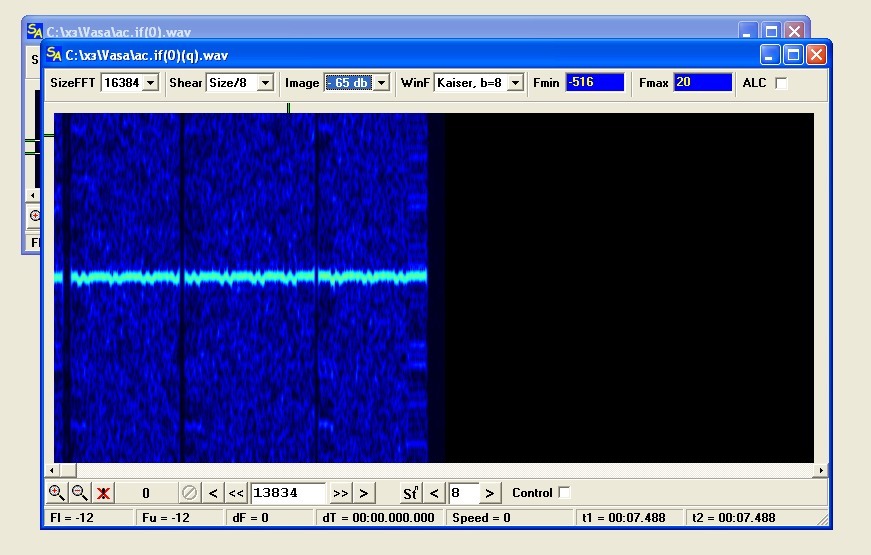Step back one position with single left arrow

(x=213, y=493)
